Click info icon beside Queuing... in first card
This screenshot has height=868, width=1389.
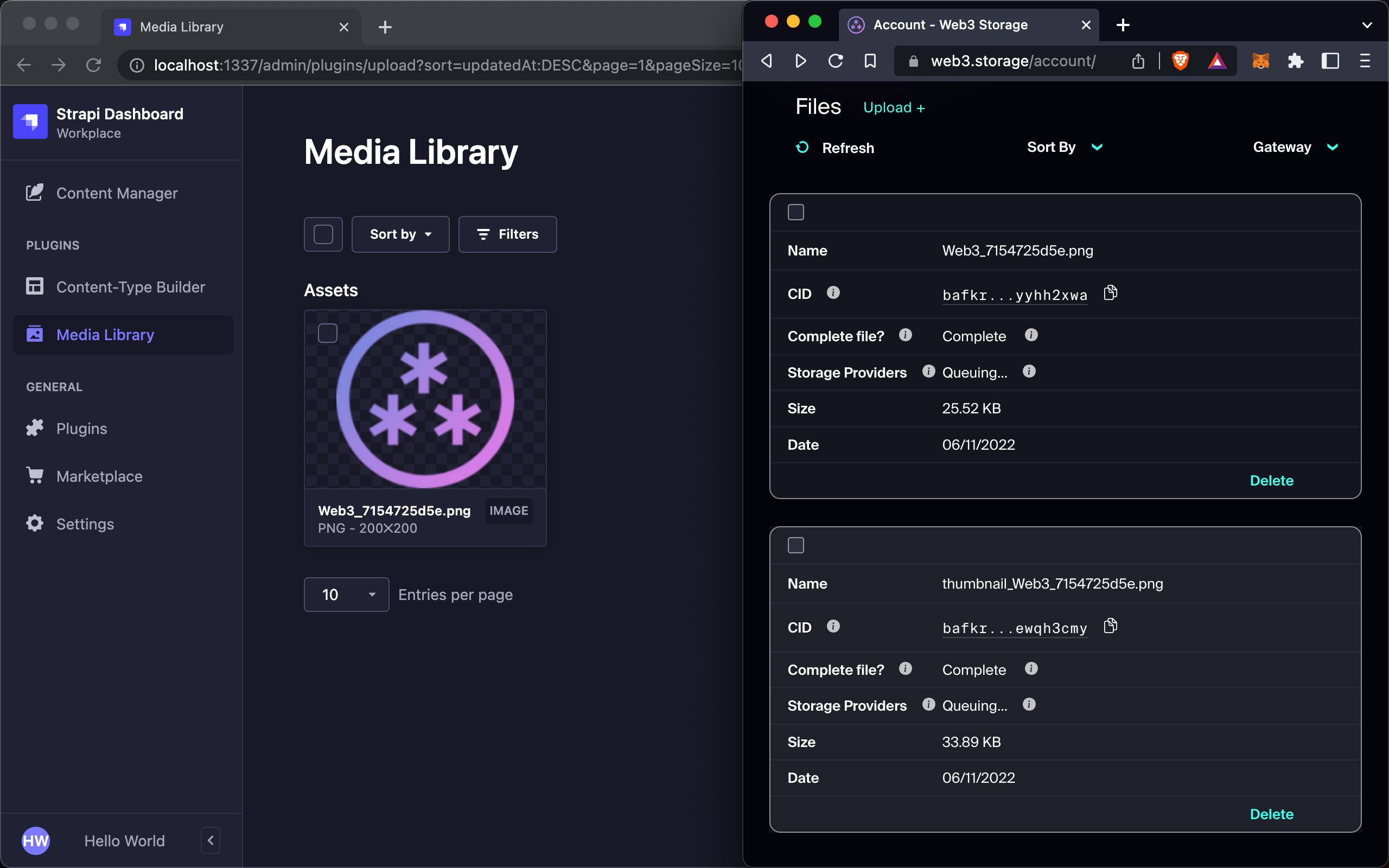pos(1029,372)
